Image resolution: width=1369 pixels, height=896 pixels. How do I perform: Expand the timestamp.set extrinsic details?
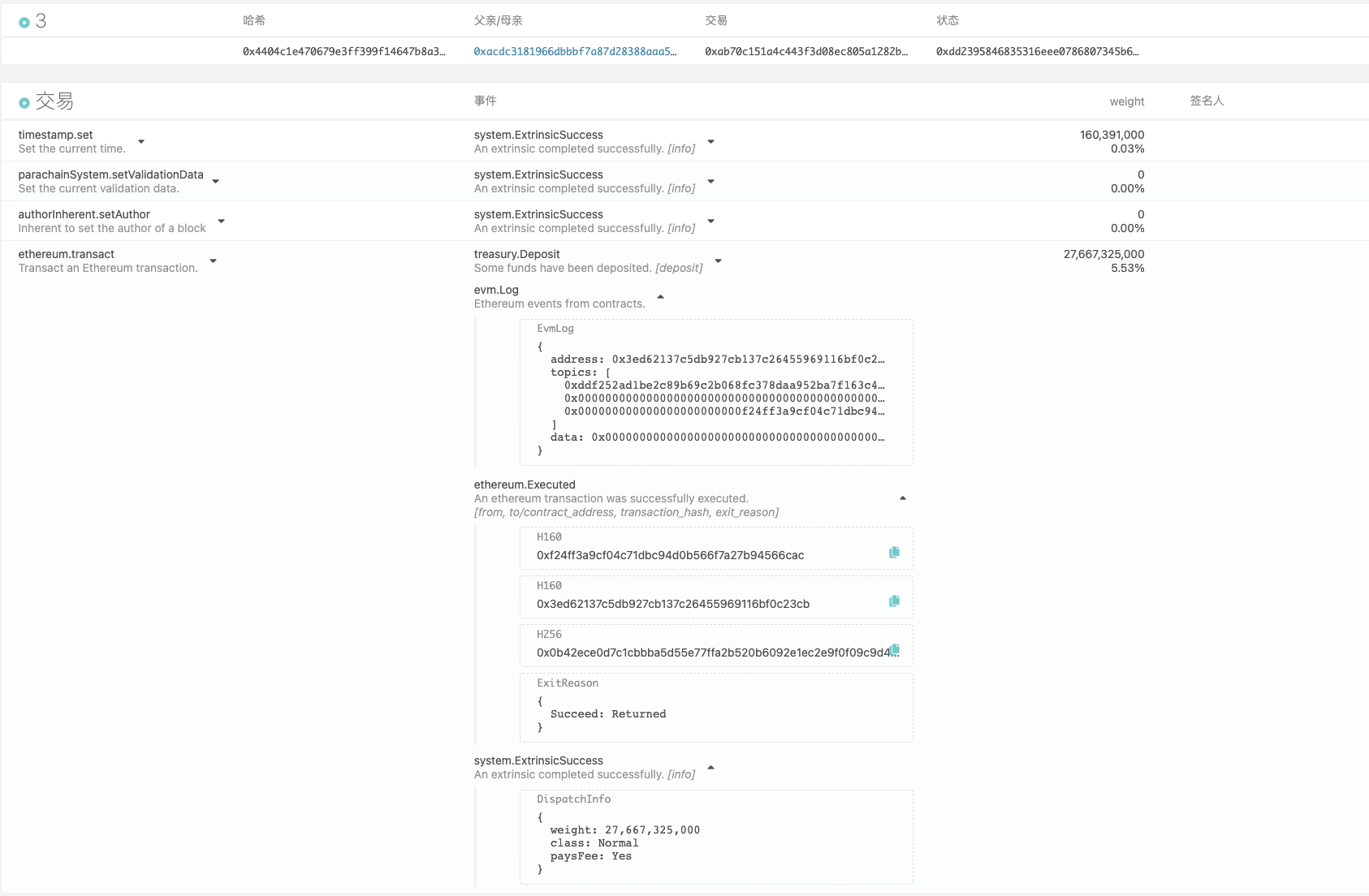point(141,141)
